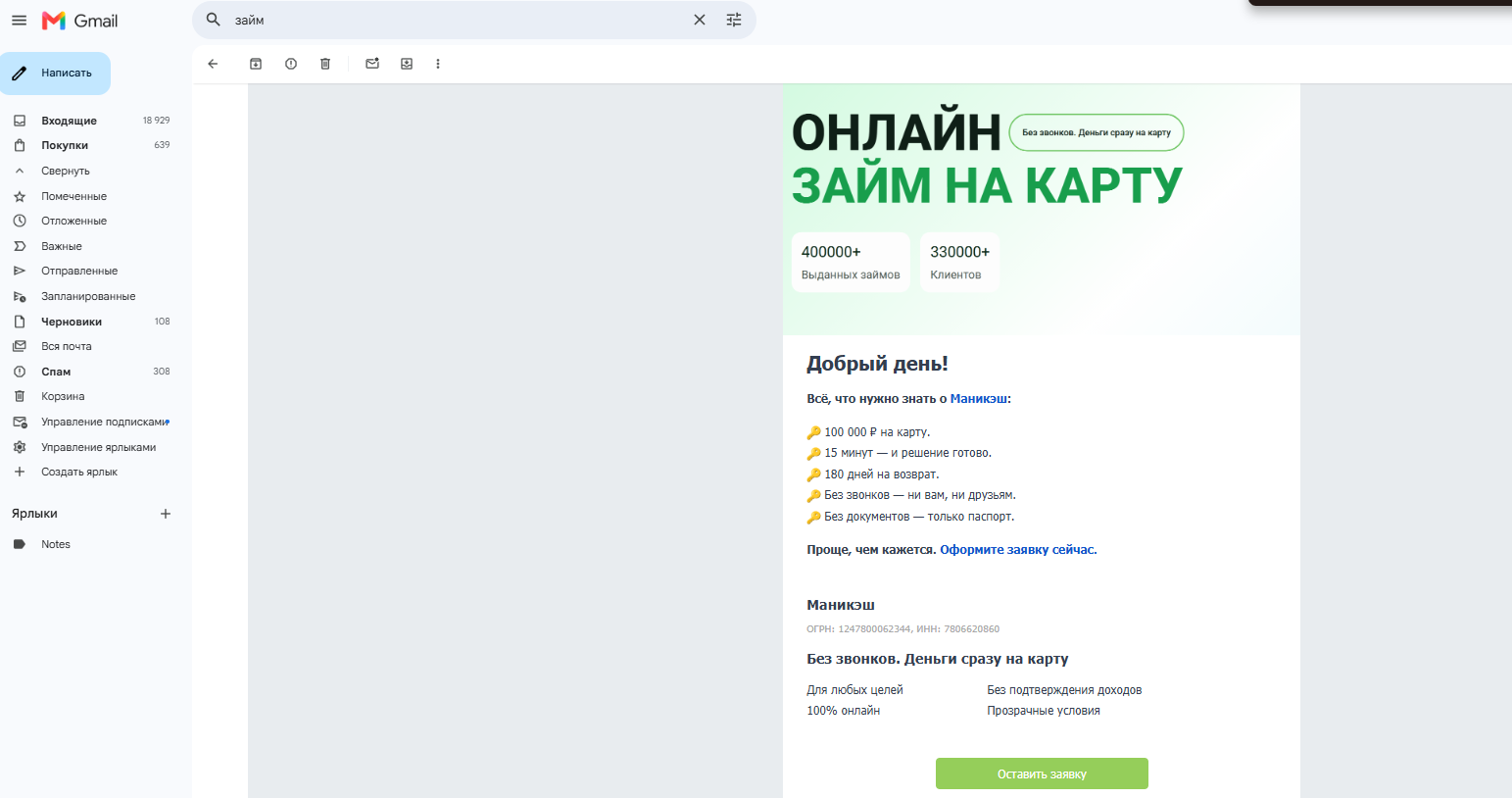Delete this email with trash icon
The height and width of the screenshot is (798, 1512).
[x=325, y=64]
